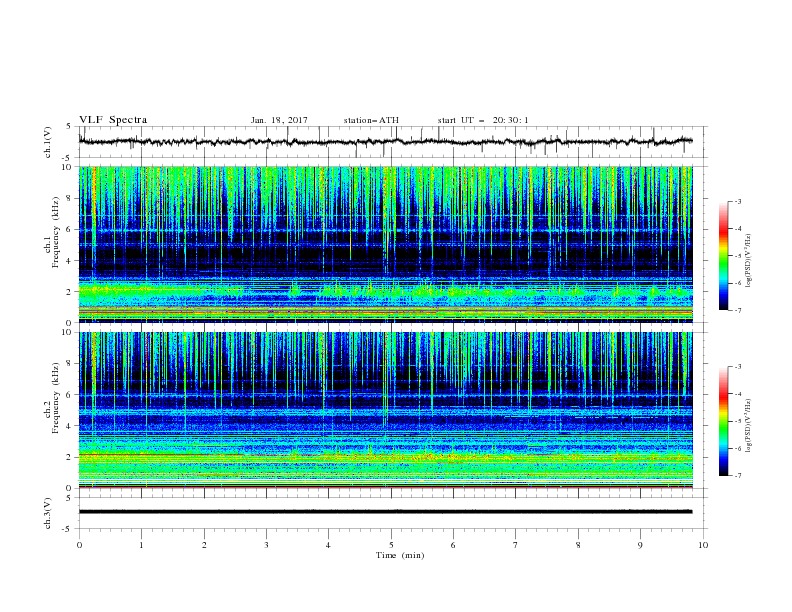Viewport: 792px width, 612px height.
Task: Click the 'Time (min)' x-axis label
Action: pos(400,555)
